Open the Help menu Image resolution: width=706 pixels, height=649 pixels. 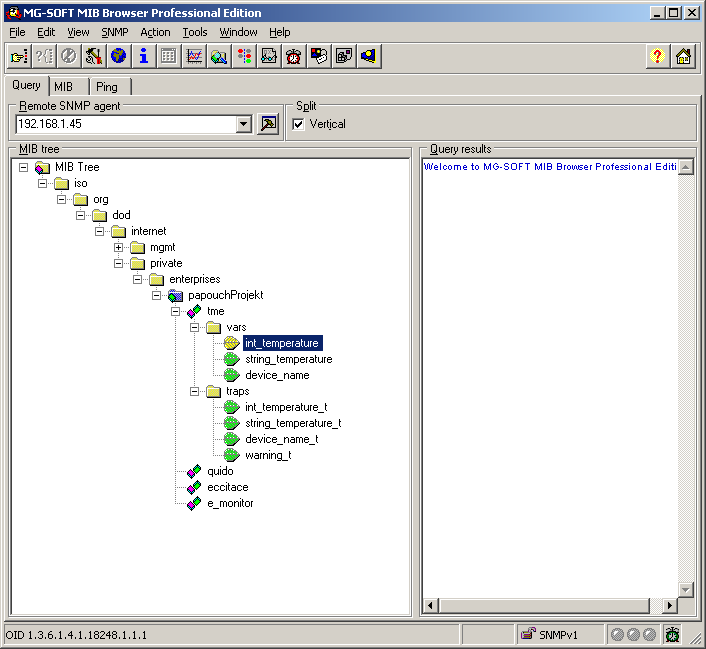tap(280, 32)
